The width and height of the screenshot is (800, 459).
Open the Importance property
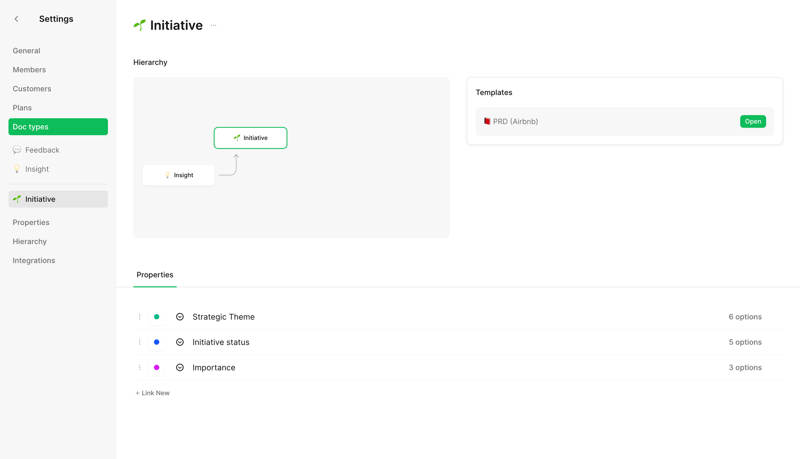(x=214, y=368)
